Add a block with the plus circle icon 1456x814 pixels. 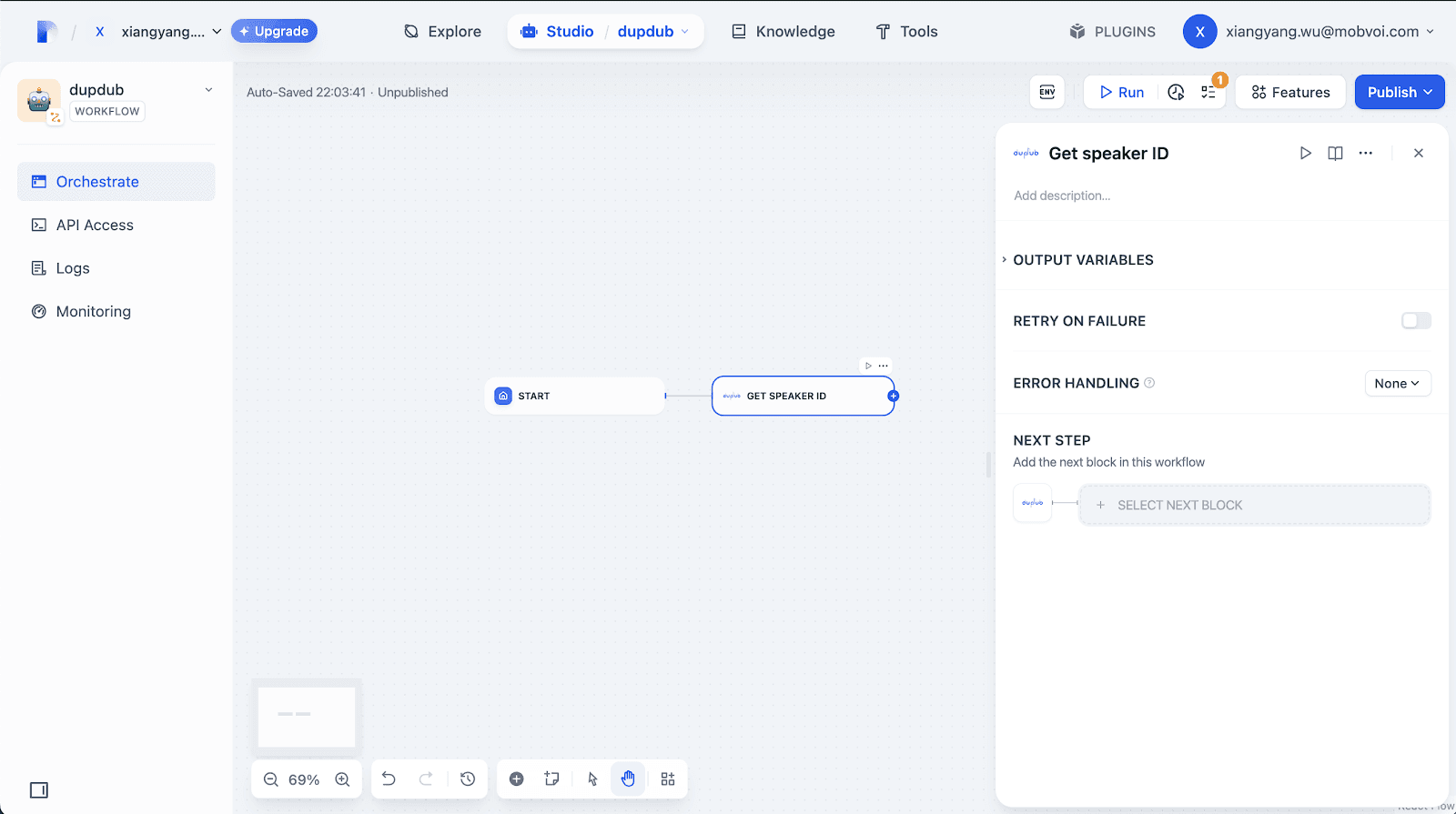[x=516, y=779]
